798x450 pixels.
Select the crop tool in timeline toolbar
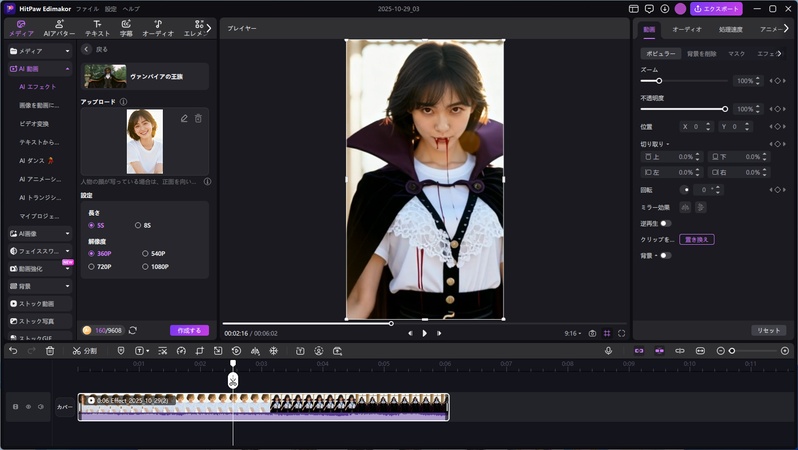200,351
